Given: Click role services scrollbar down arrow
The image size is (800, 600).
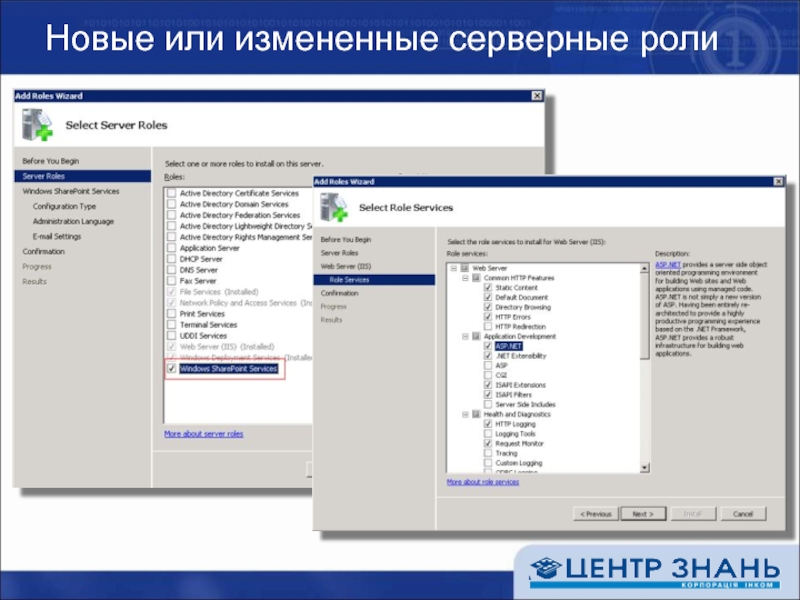Looking at the screenshot, I should click(x=644, y=467).
